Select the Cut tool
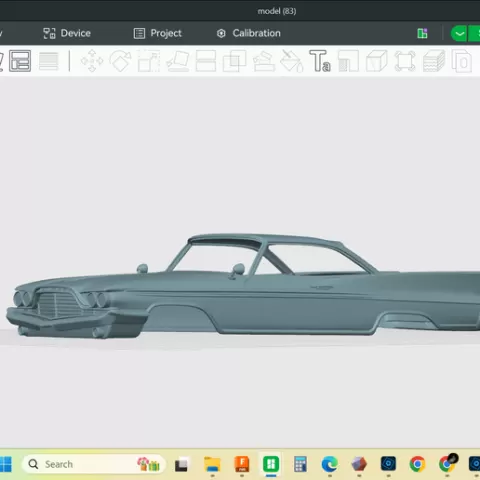The height and width of the screenshot is (480, 480). coord(206,61)
